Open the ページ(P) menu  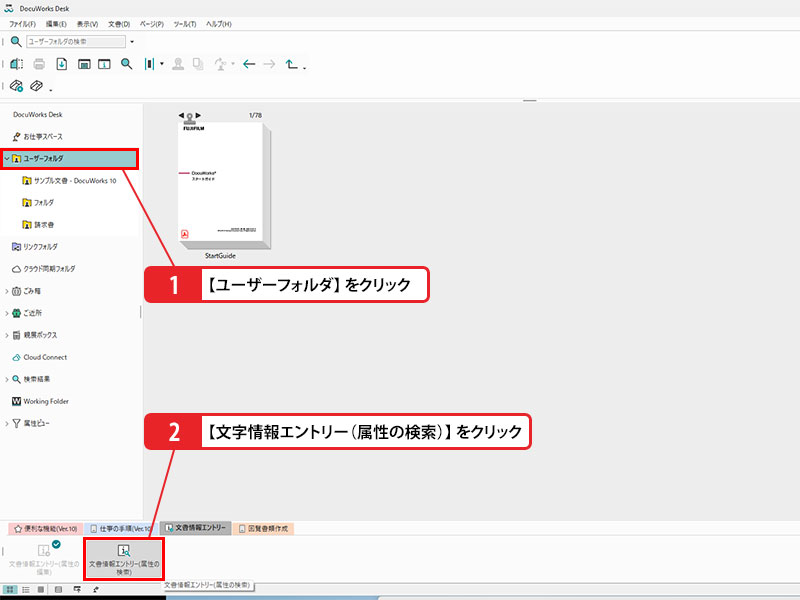point(152,24)
